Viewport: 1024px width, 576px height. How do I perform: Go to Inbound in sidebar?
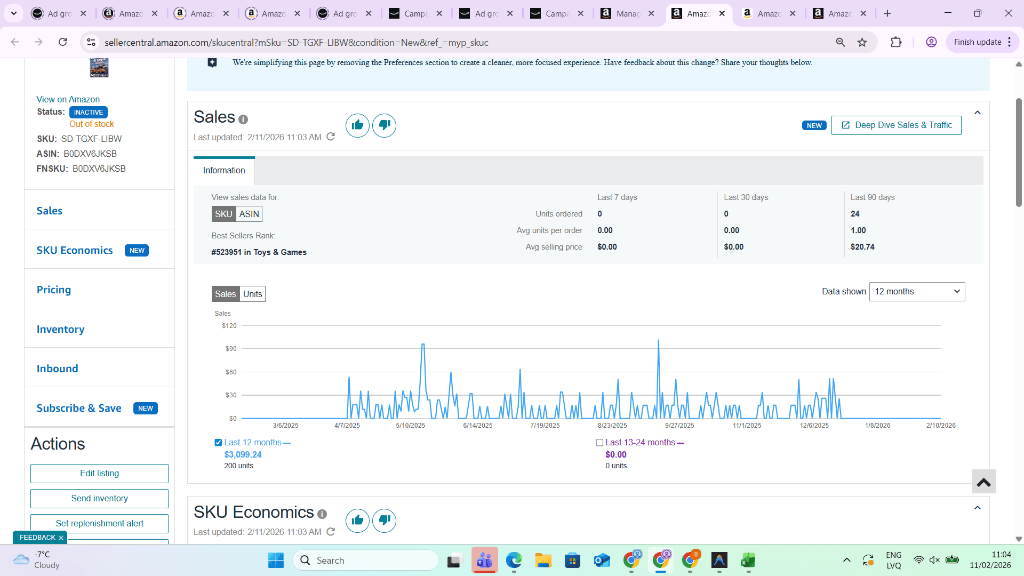click(x=57, y=368)
